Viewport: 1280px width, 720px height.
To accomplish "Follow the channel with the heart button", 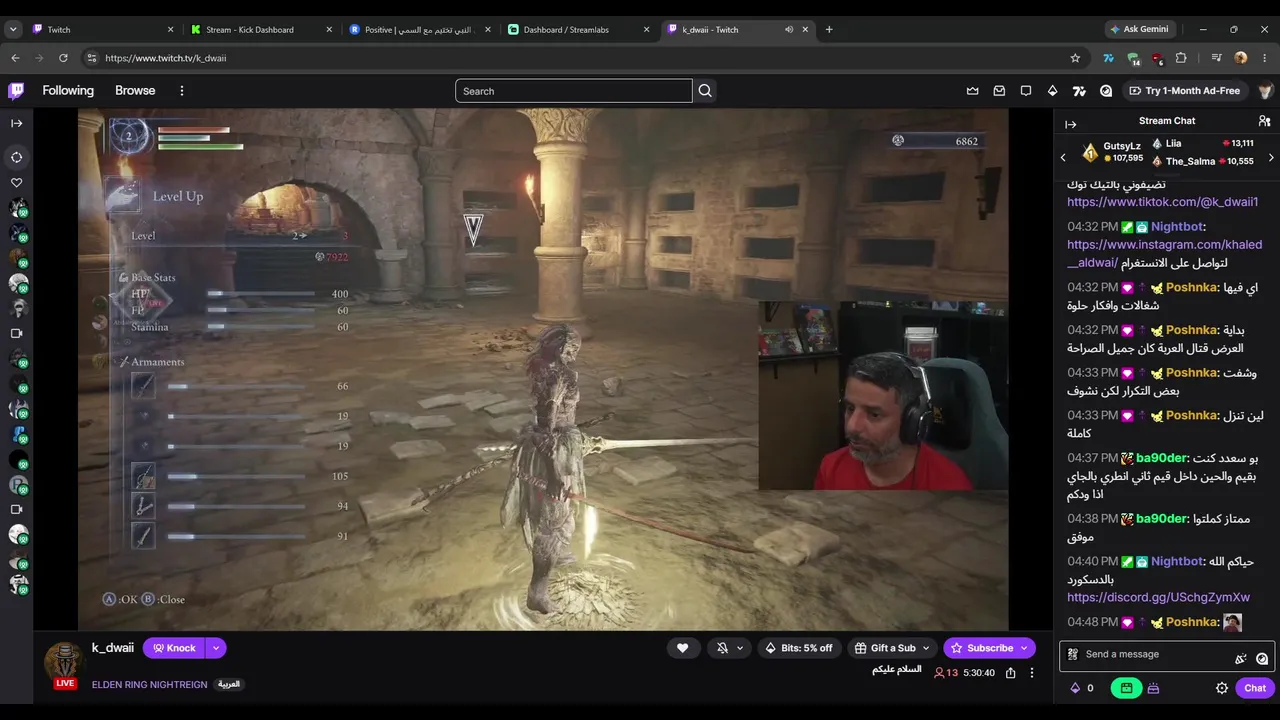I will pos(683,648).
